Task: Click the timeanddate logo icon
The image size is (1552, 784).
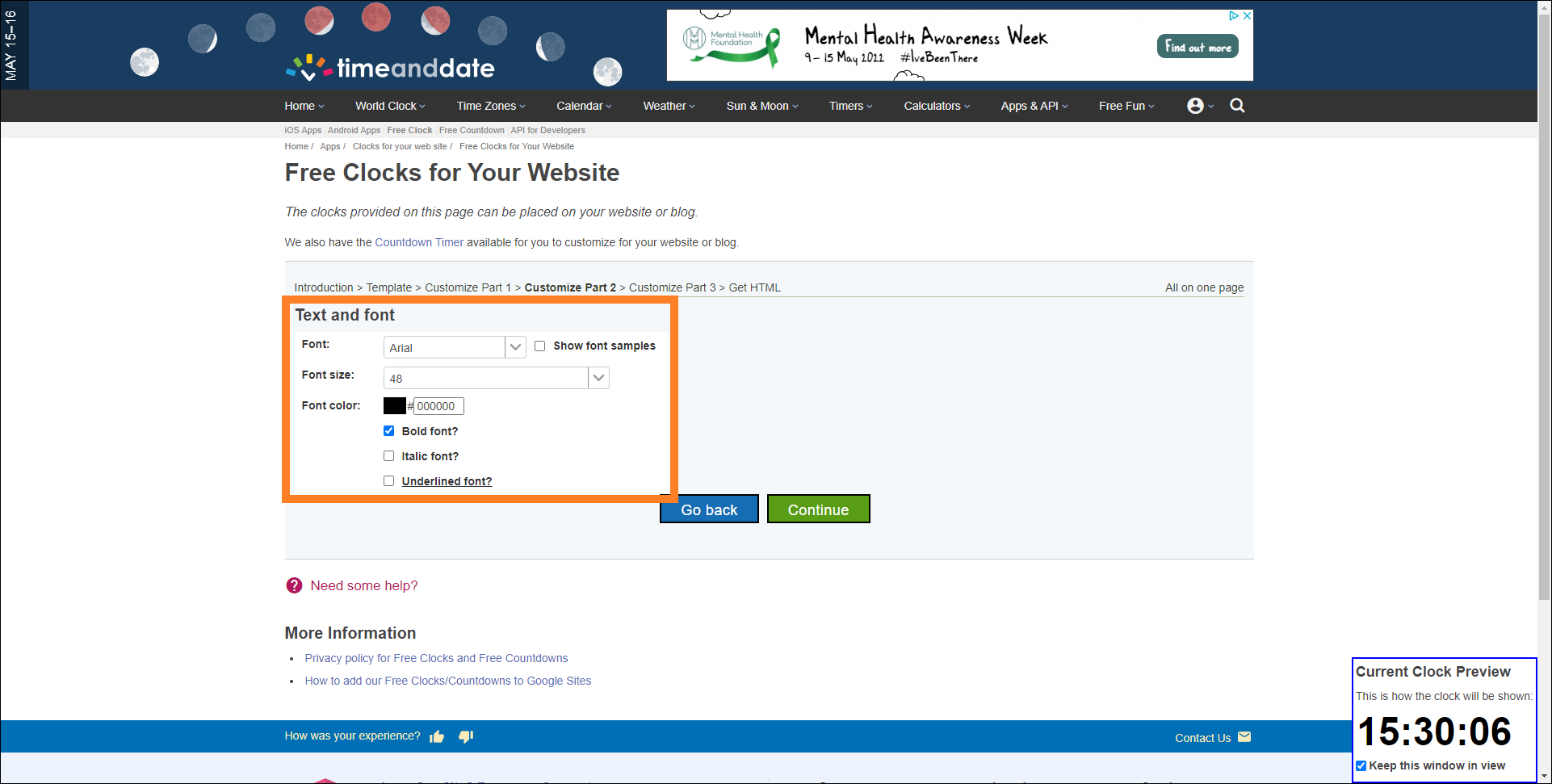Action: tap(308, 68)
